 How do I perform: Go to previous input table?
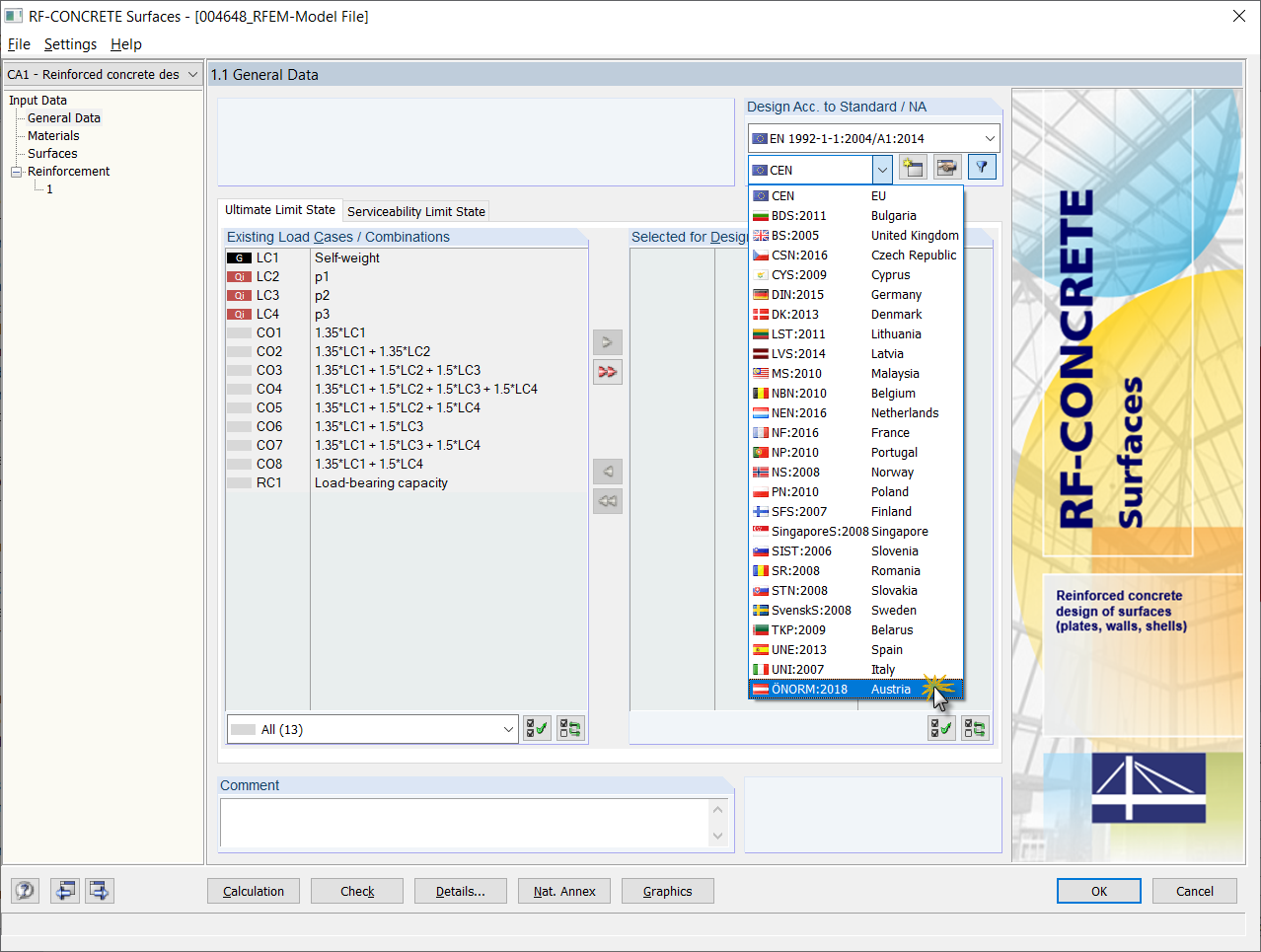coord(65,890)
